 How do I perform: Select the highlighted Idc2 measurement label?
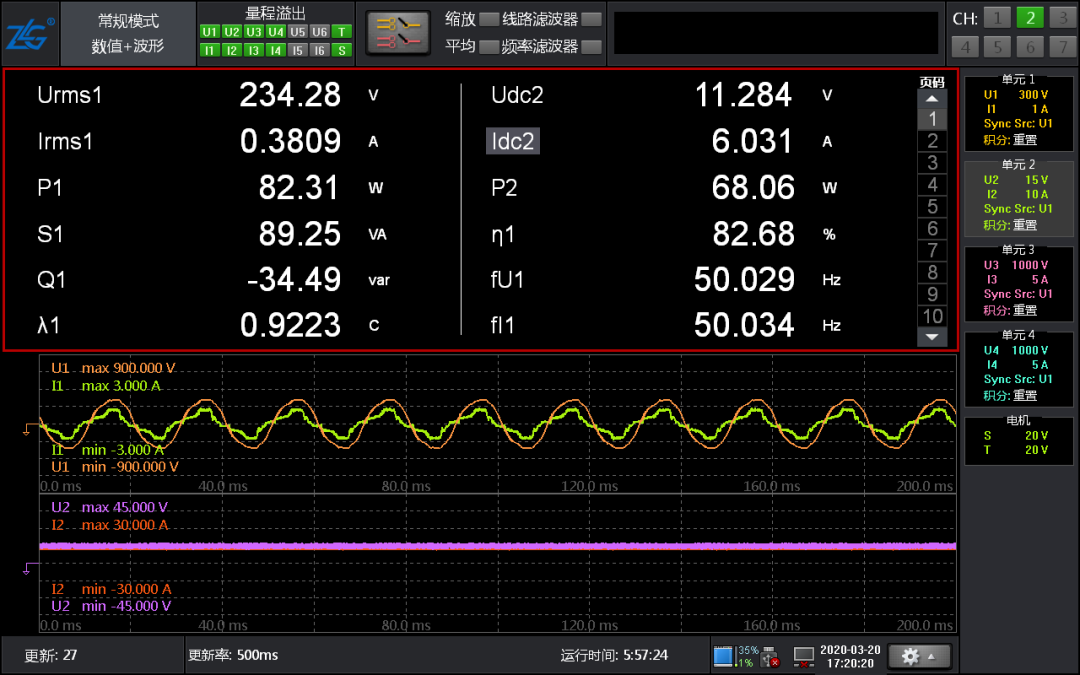(513, 141)
